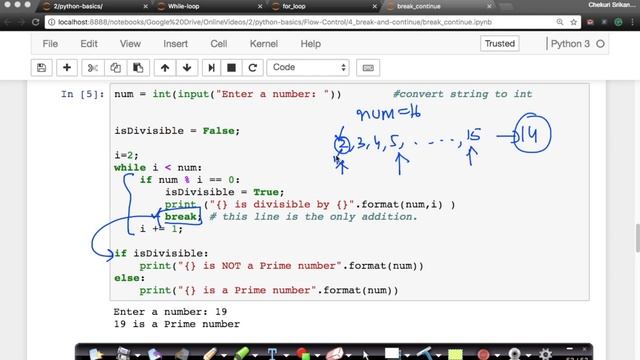Expand shapes tool options arrow

tap(317, 356)
